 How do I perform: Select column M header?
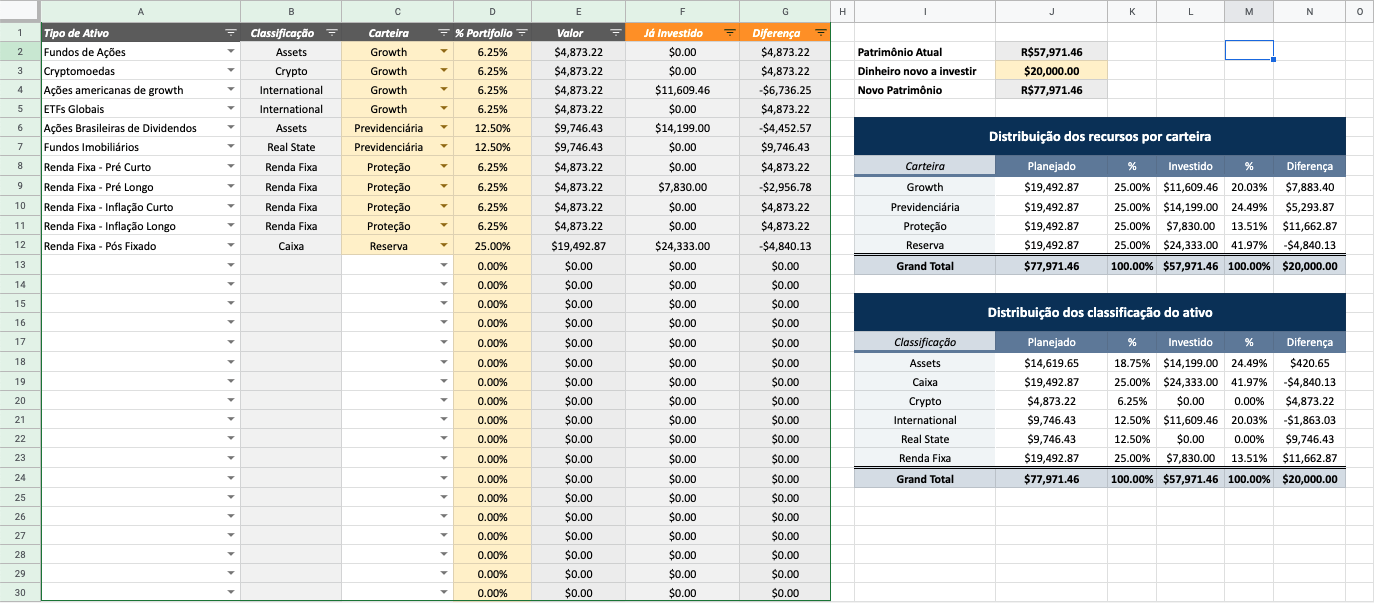click(x=1249, y=11)
